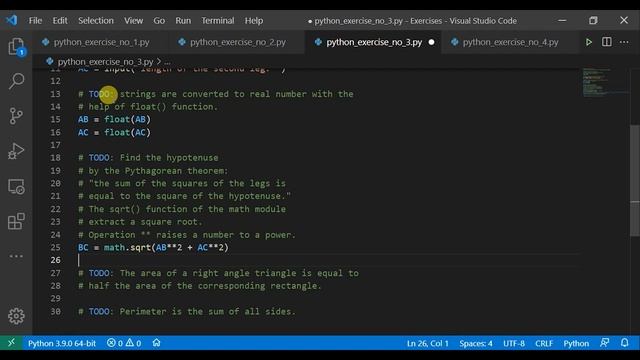Change indentation via Spaces: 4
Screen dimensions: 640x360
pos(476,343)
